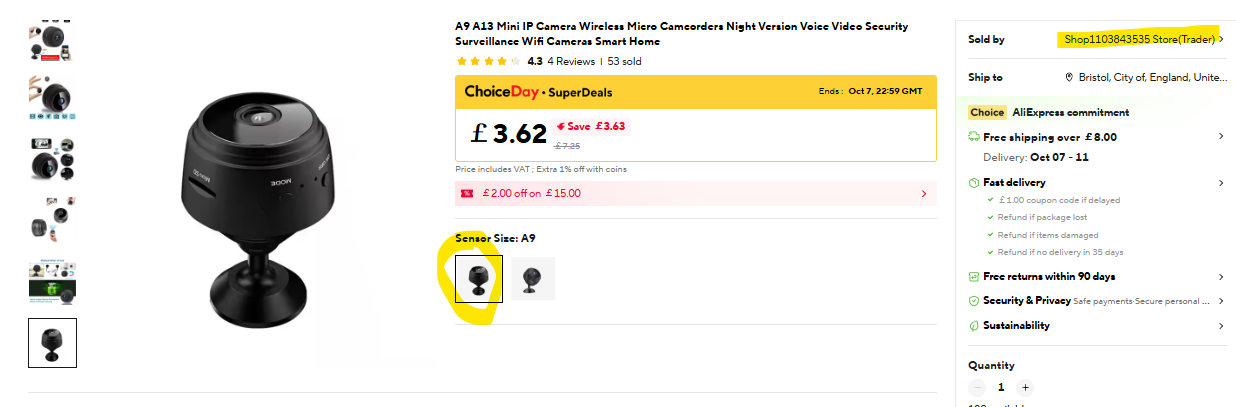
Task: Click the Security & Privacy shield icon
Action: (x=974, y=301)
